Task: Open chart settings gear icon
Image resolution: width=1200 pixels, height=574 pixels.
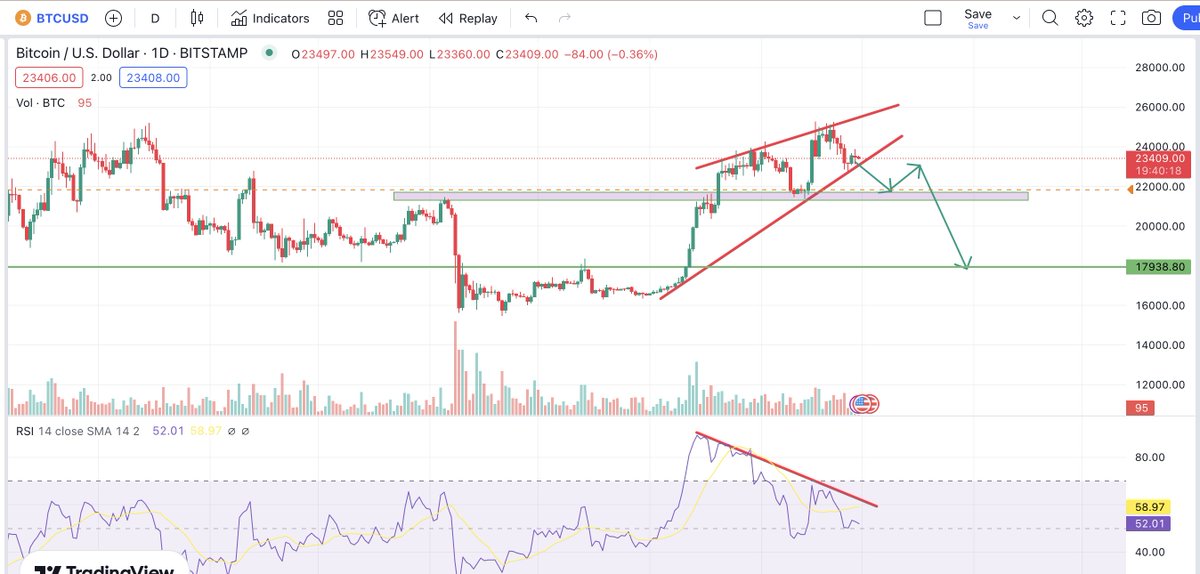Action: [1084, 18]
